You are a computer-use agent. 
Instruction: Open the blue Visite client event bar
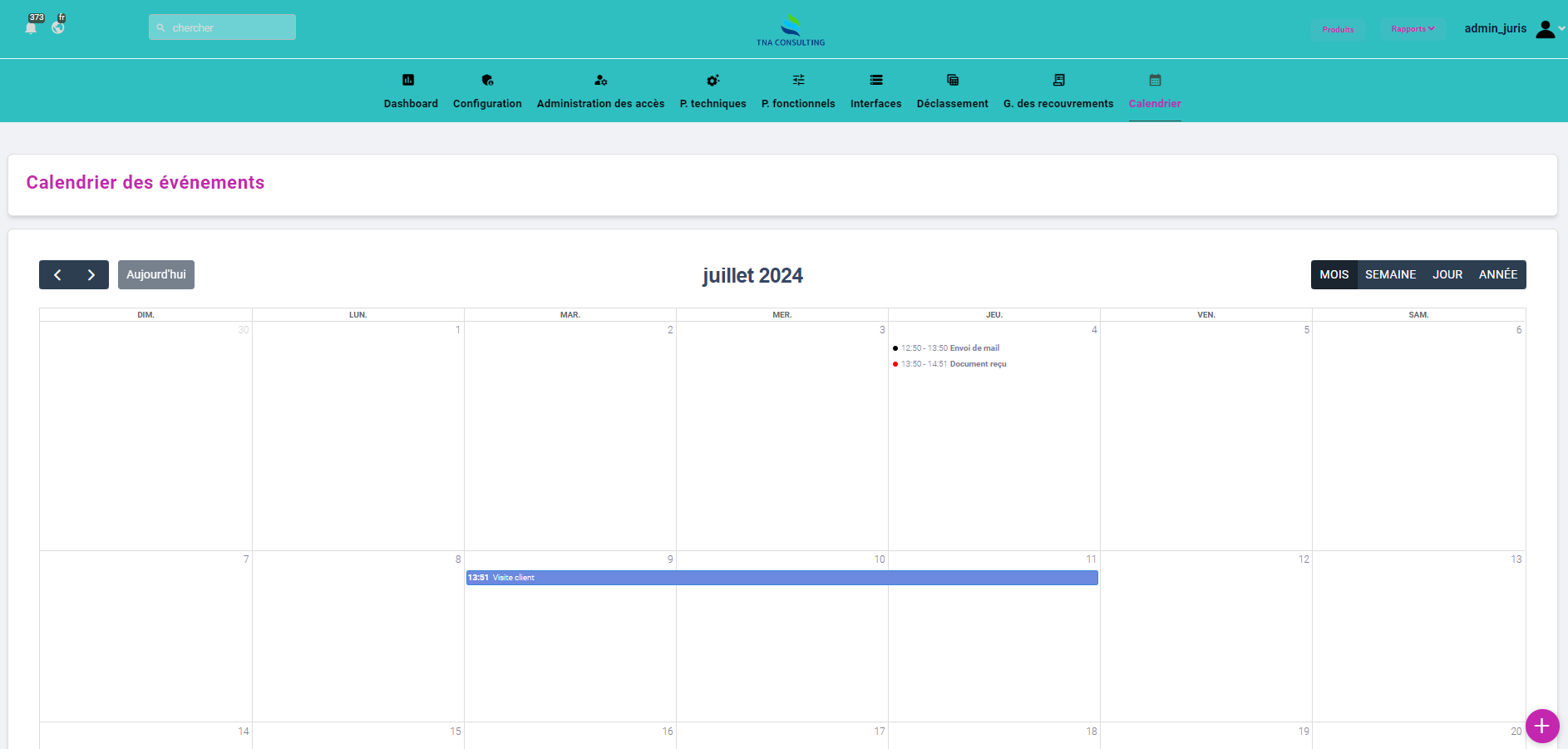pos(782,578)
